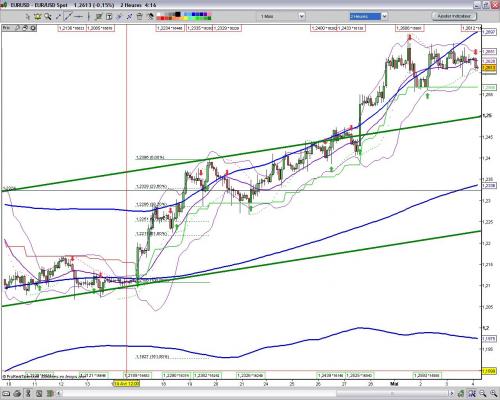The width and height of the screenshot is (500, 400).
Task: Click the green refresh icon at bottom right
Action: (461, 394)
